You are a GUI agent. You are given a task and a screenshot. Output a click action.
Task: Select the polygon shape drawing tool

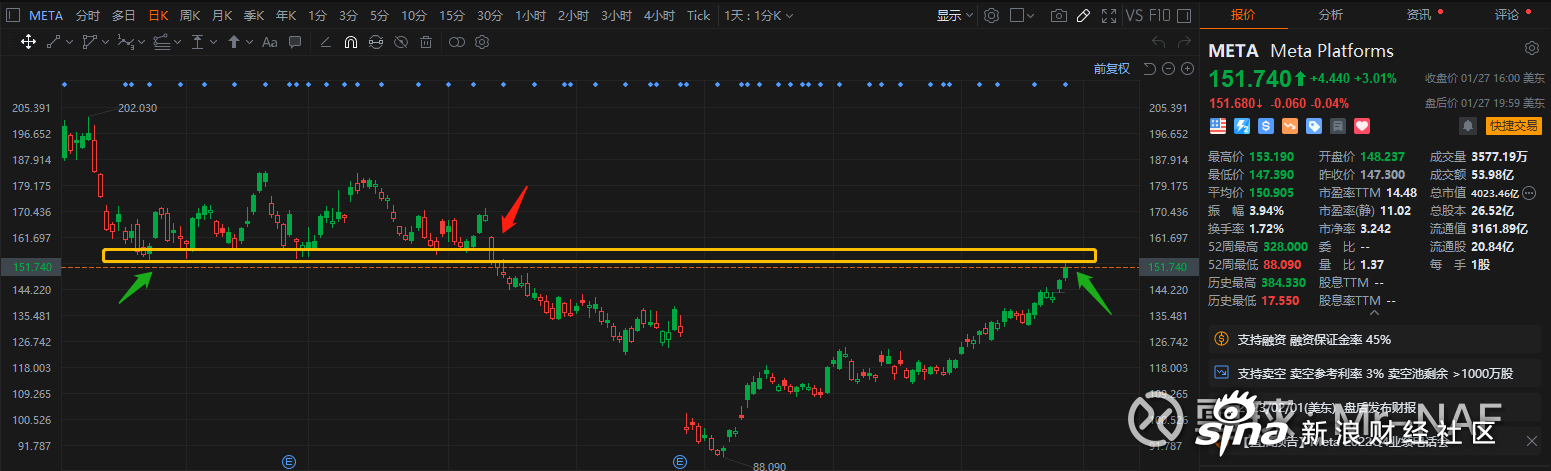(x=90, y=42)
